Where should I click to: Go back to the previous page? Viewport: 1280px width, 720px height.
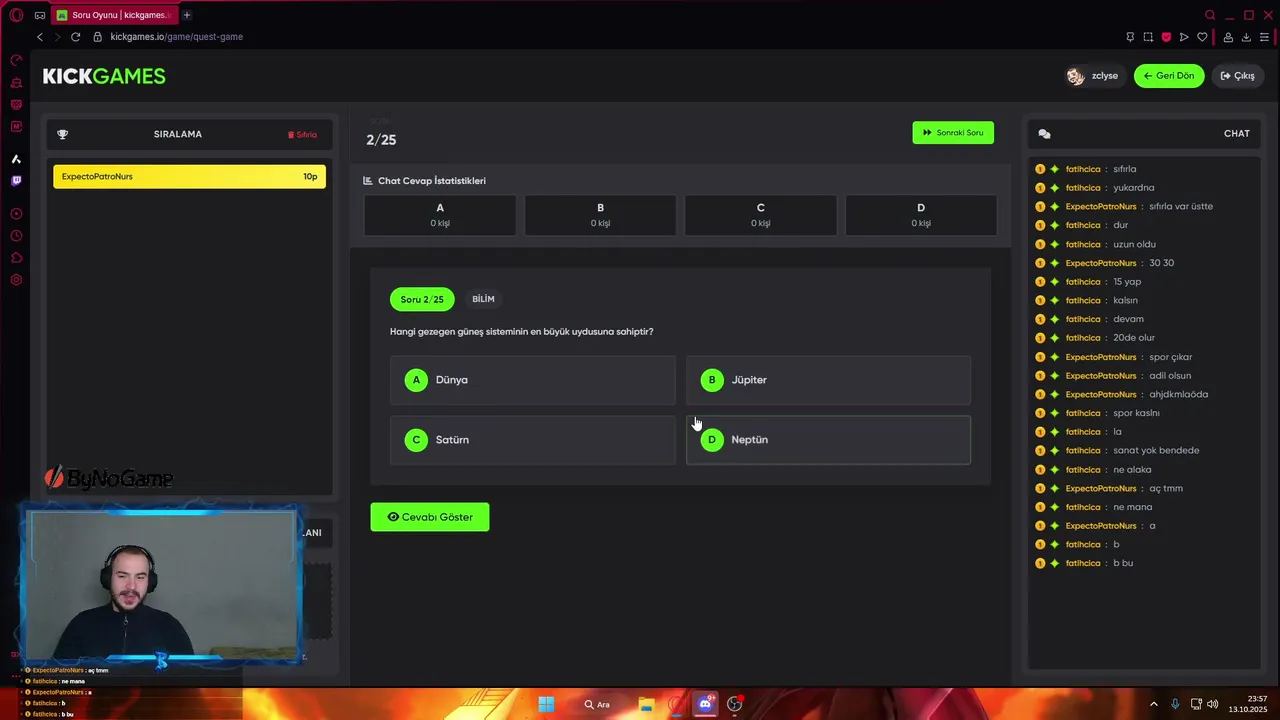40,37
